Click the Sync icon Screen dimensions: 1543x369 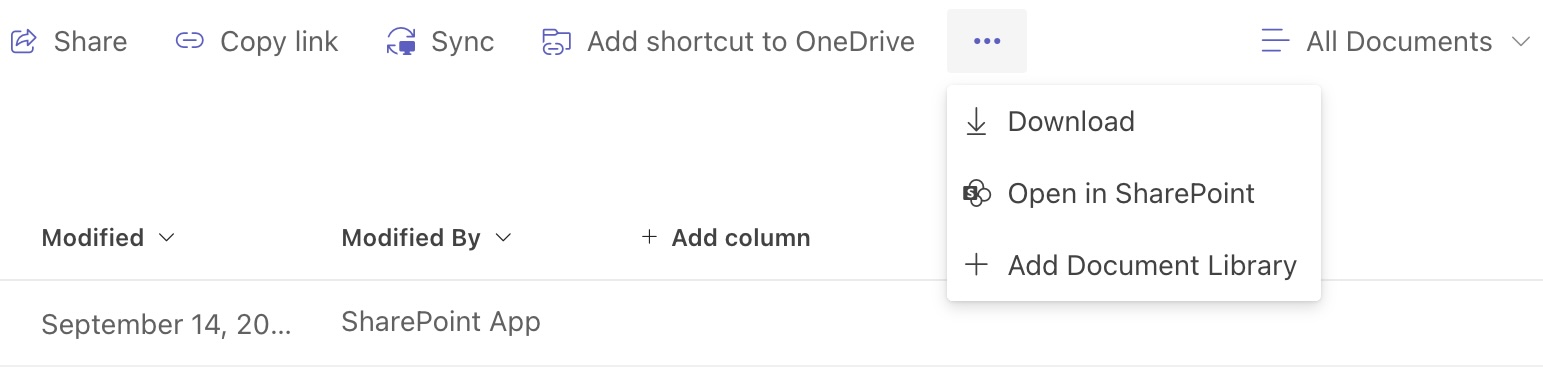pos(401,42)
